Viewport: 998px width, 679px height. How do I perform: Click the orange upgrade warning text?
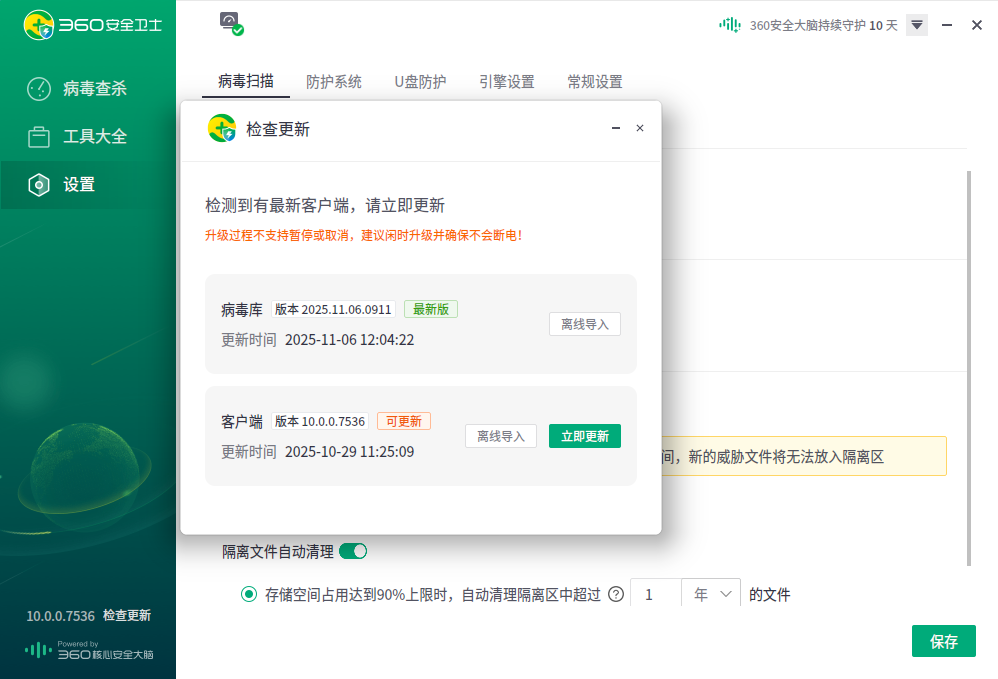[x=363, y=235]
